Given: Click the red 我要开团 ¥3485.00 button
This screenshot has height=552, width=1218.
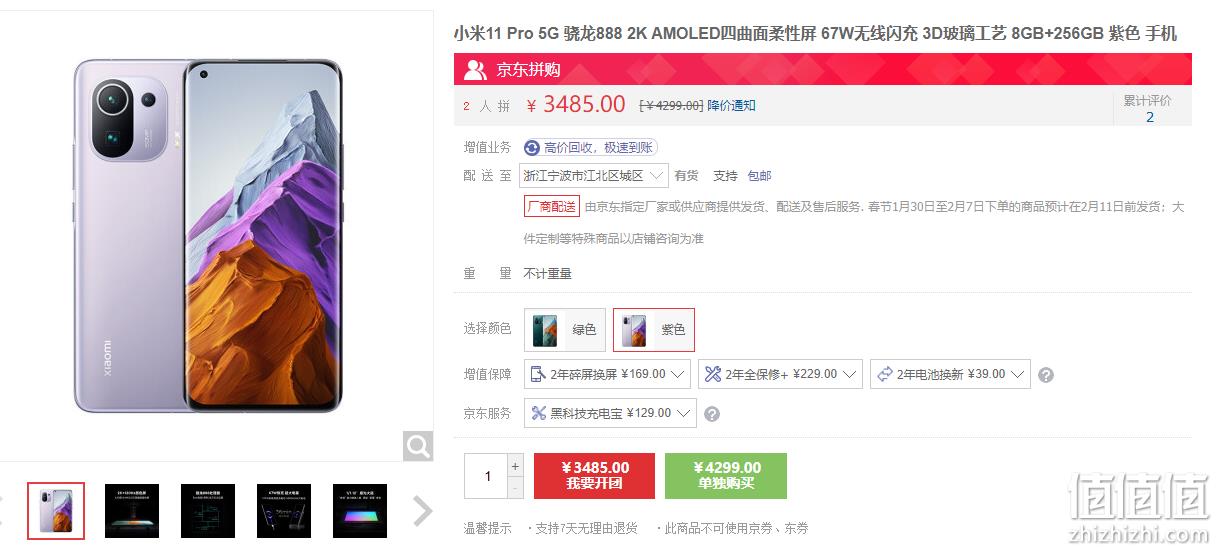Looking at the screenshot, I should (x=595, y=476).
